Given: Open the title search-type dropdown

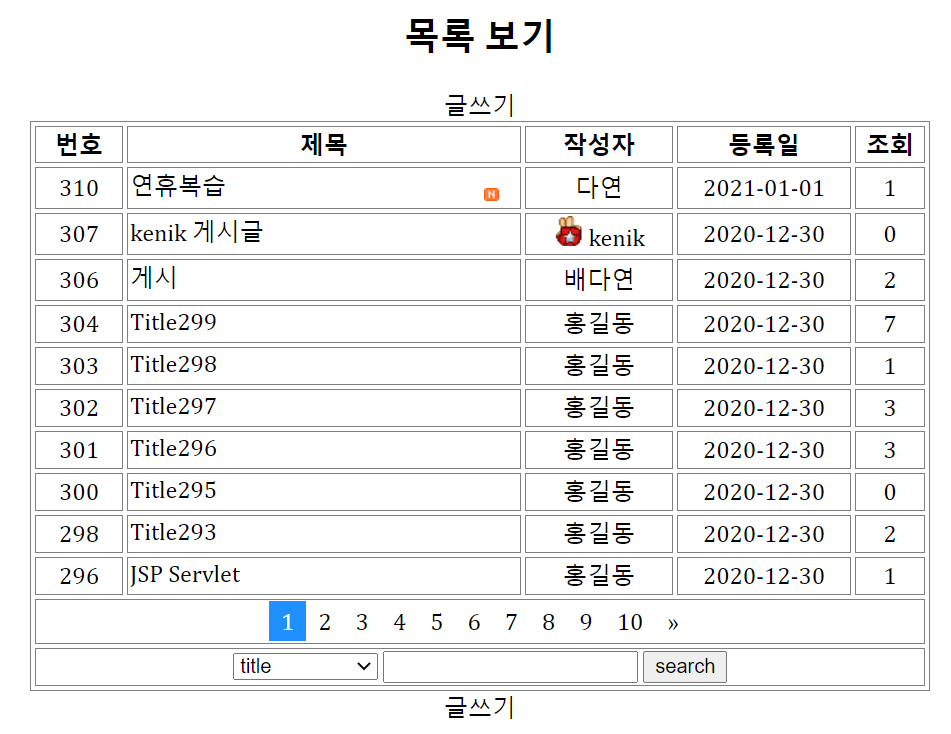Looking at the screenshot, I should point(305,666).
